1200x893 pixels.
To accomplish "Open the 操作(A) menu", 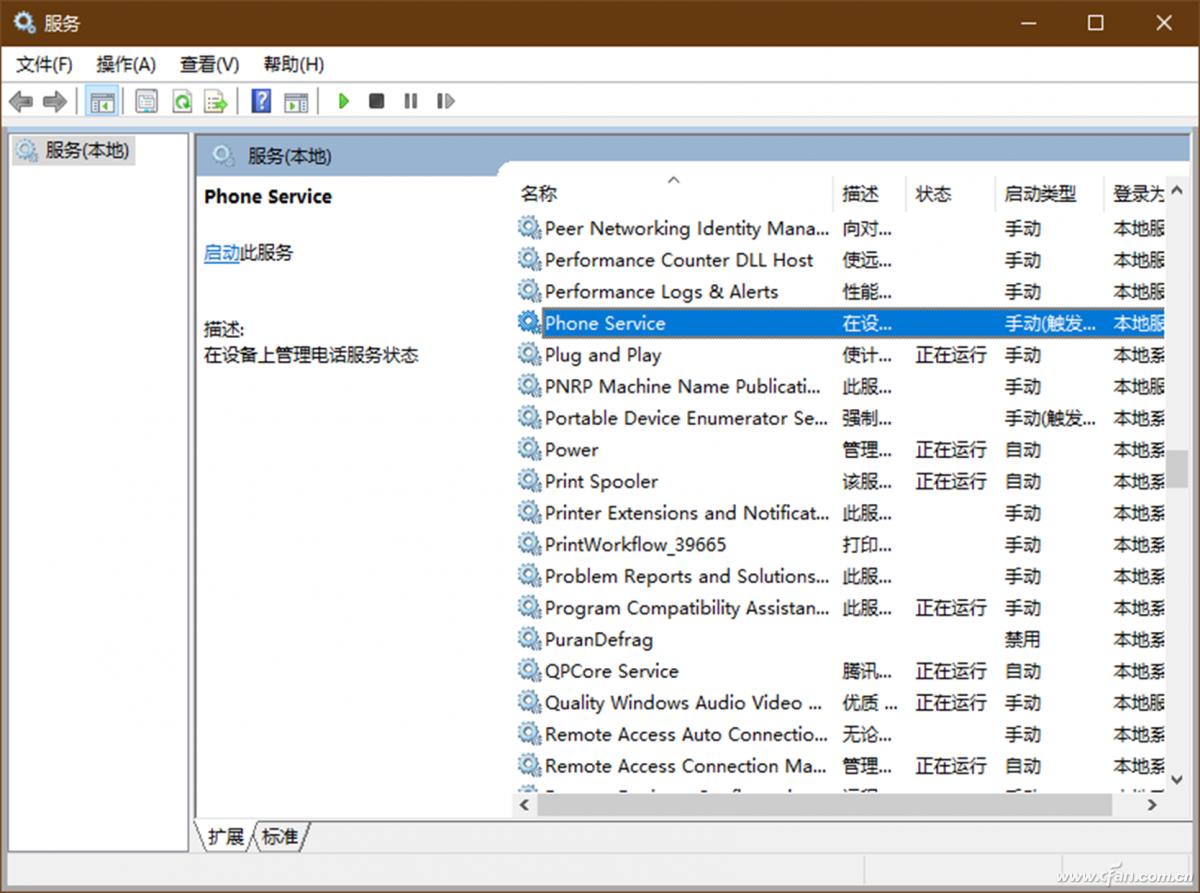I will 126,65.
